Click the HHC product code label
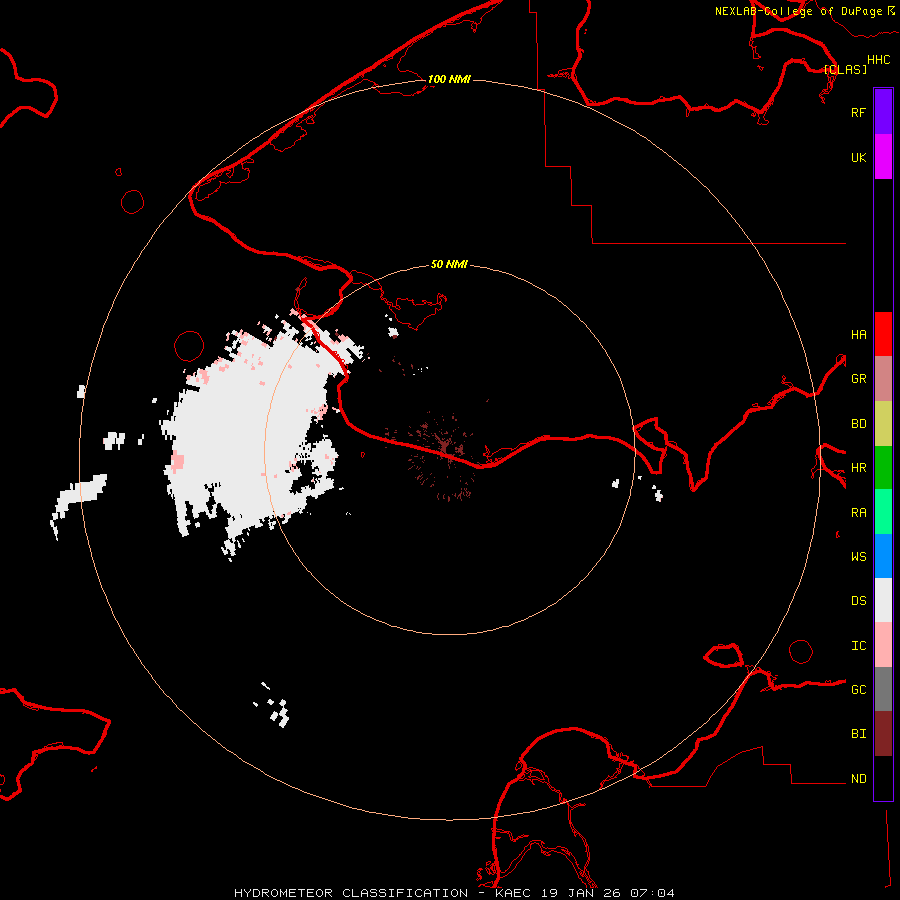 point(878,60)
